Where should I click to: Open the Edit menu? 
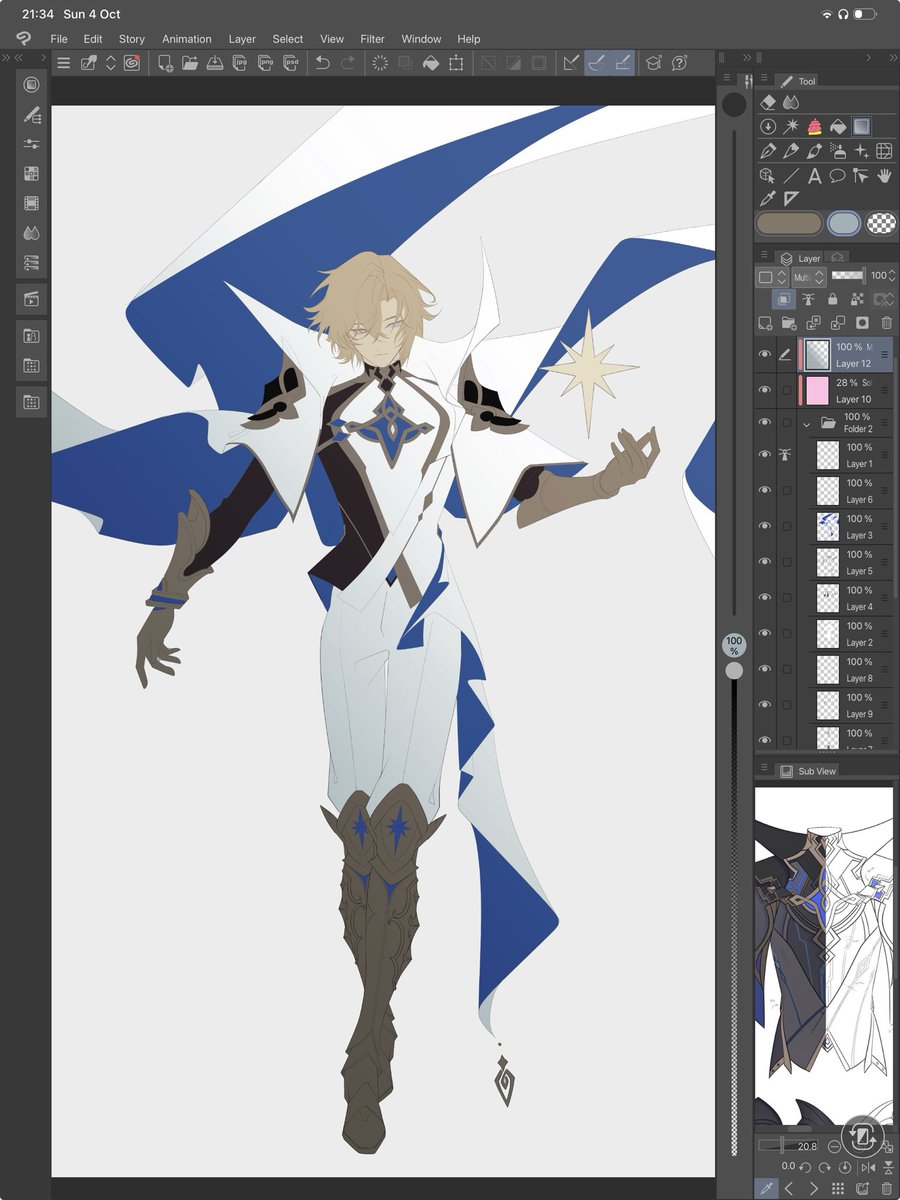click(93, 39)
